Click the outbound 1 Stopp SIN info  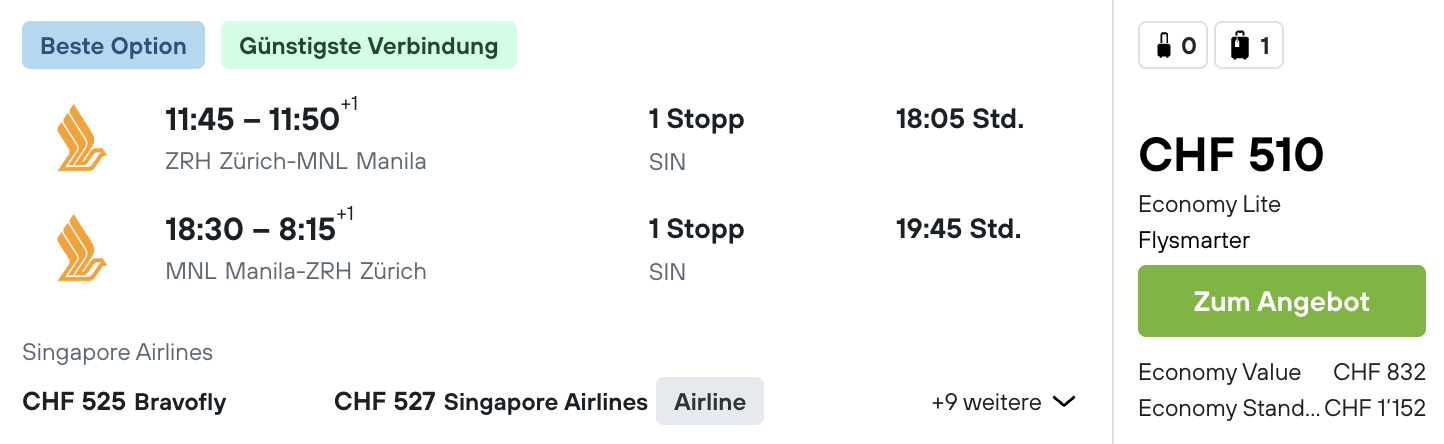(x=696, y=140)
